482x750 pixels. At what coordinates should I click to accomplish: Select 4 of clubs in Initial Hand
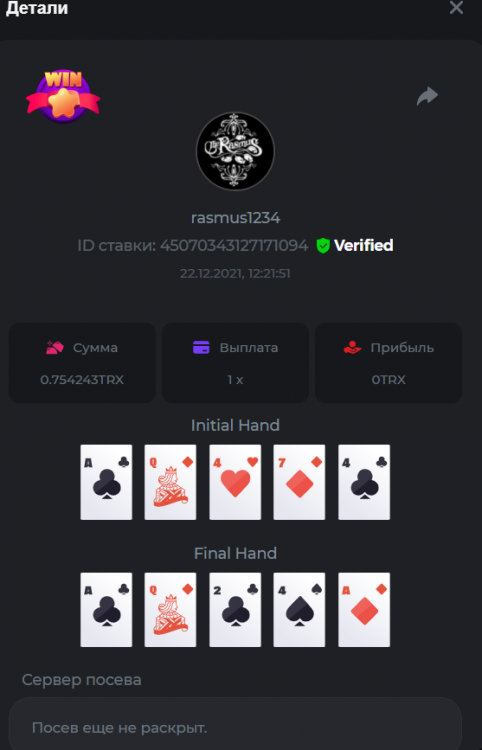click(x=364, y=482)
